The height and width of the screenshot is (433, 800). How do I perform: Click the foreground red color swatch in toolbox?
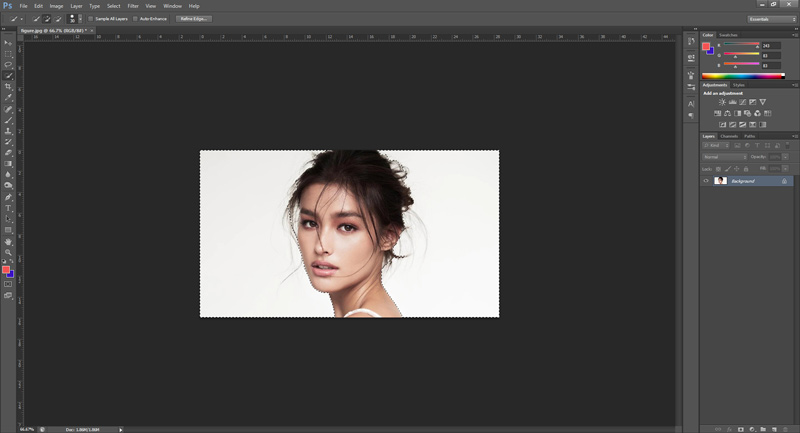pos(6,269)
